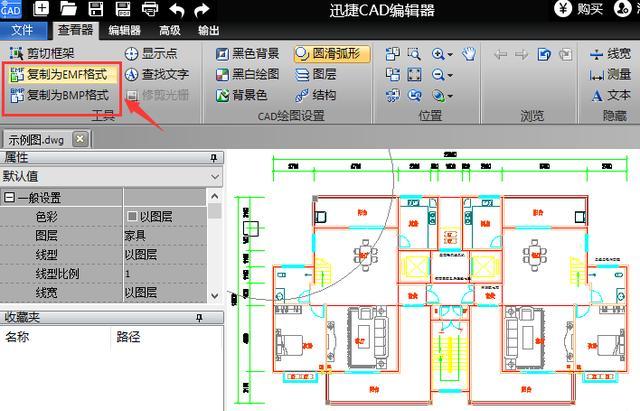Edit the 线型比例 value 1
The image size is (640, 411).
tap(165, 273)
